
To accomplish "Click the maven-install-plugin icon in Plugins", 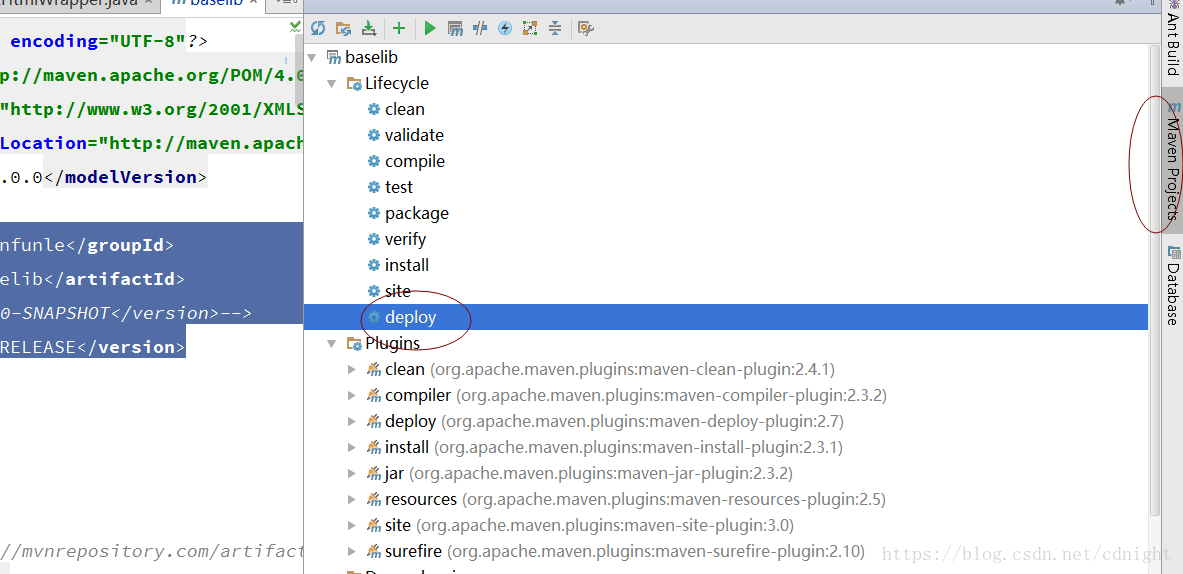I will [x=373, y=447].
